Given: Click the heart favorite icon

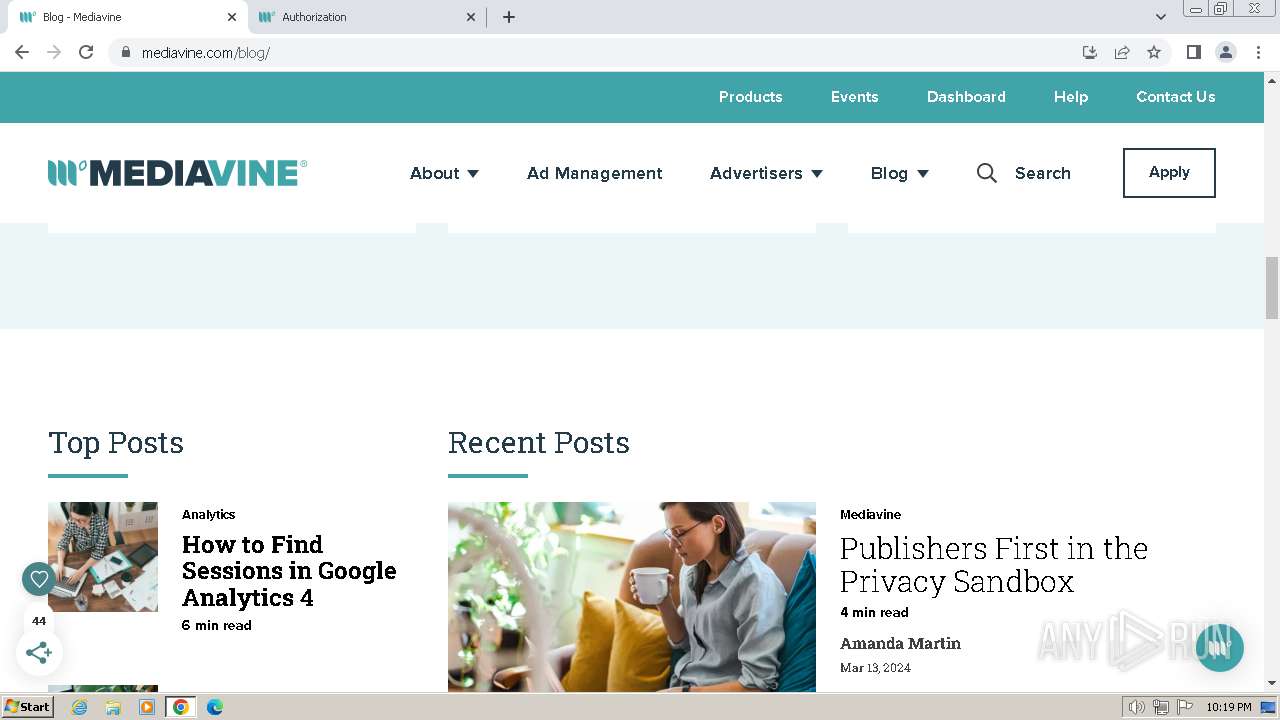Looking at the screenshot, I should 39,578.
